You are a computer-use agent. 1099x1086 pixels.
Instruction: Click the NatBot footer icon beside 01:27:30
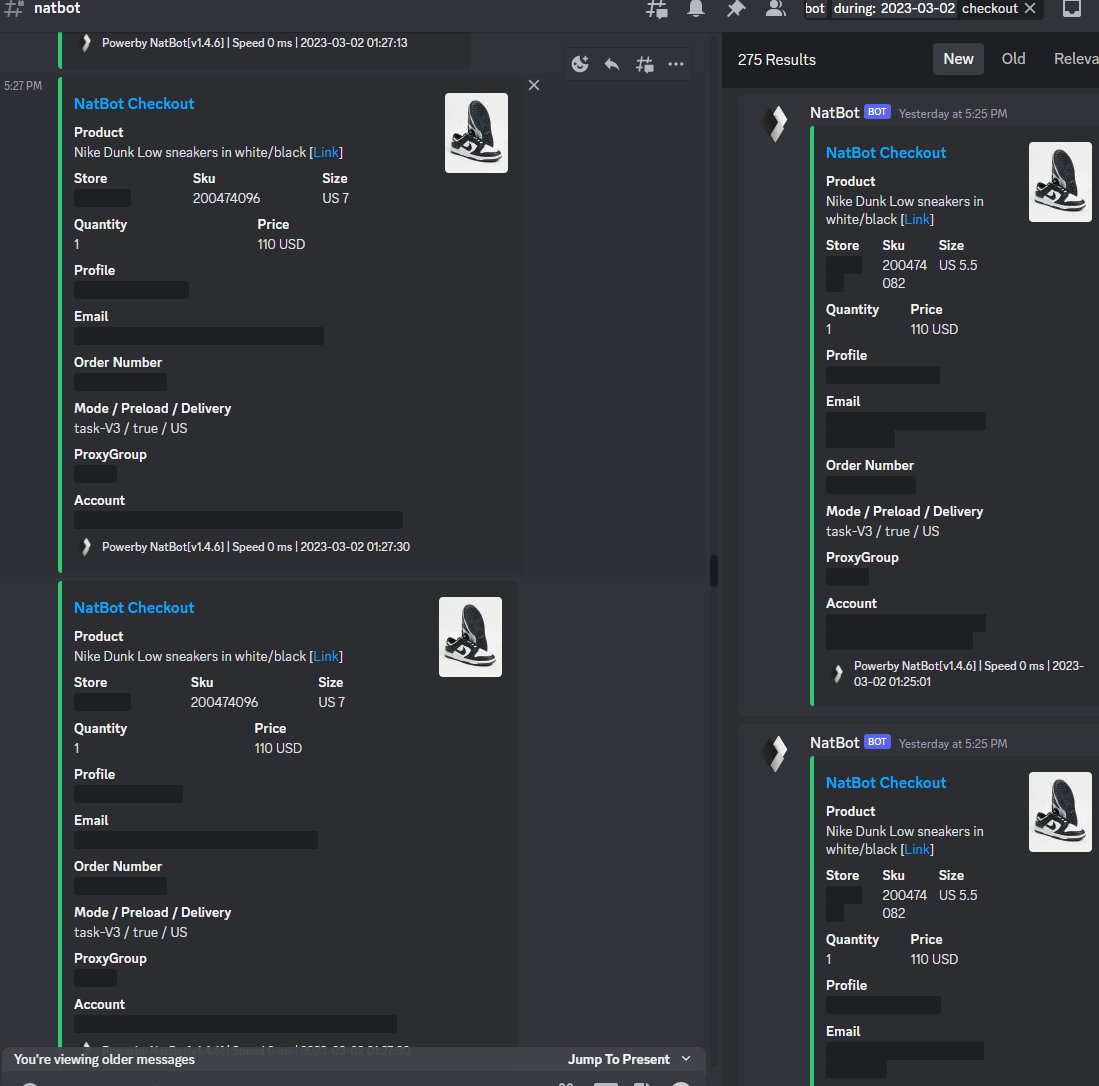(86, 547)
